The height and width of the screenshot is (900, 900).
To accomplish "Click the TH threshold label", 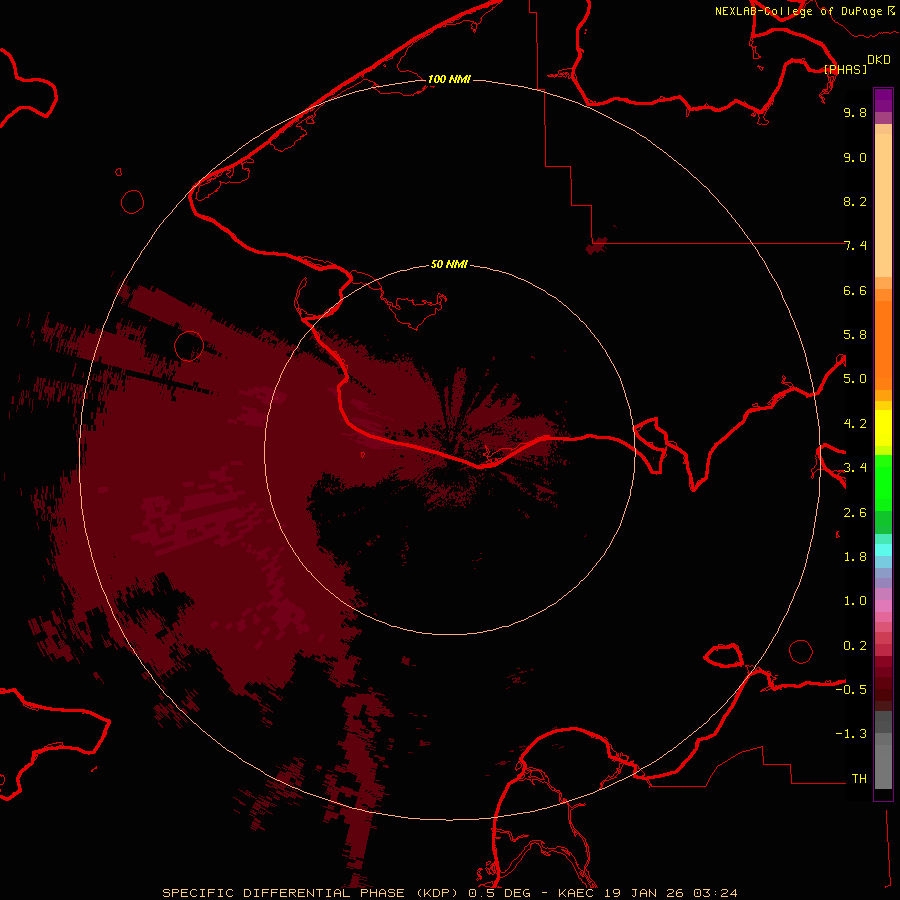I will (x=859, y=779).
